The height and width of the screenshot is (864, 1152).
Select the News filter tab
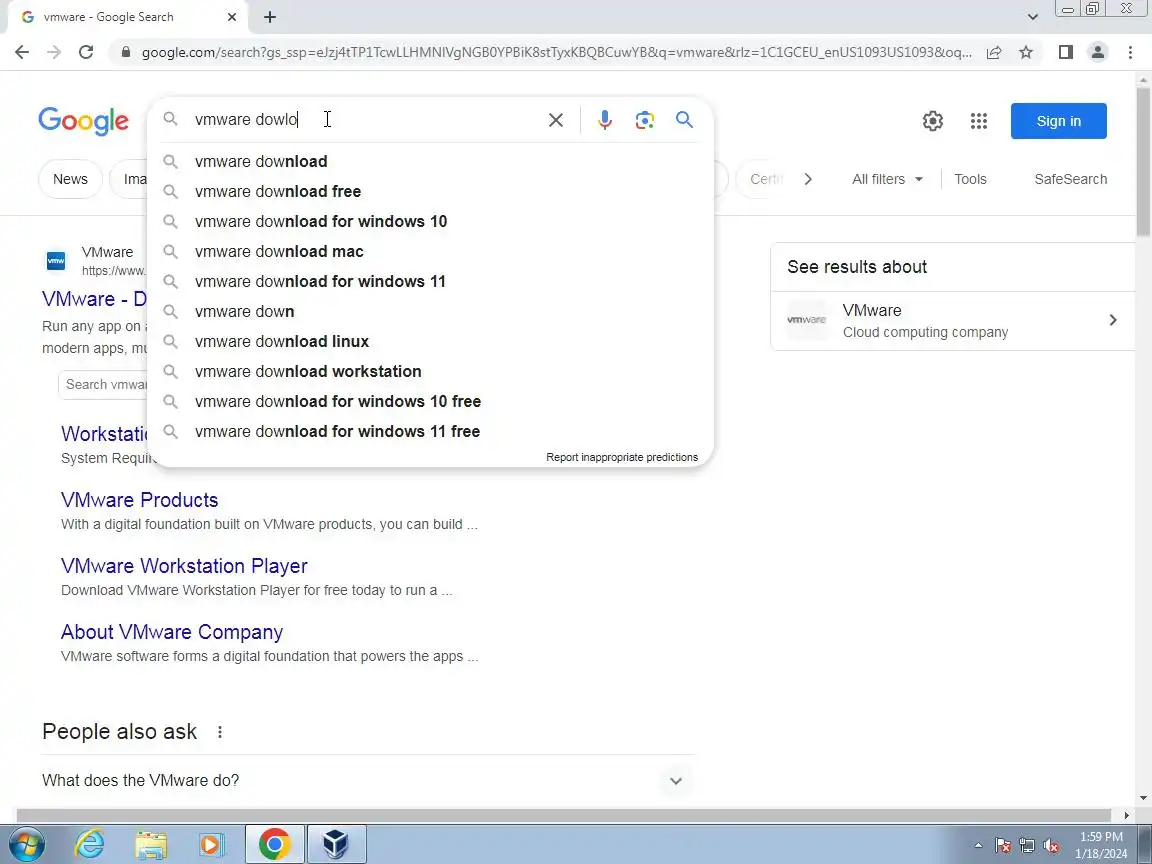pos(70,179)
